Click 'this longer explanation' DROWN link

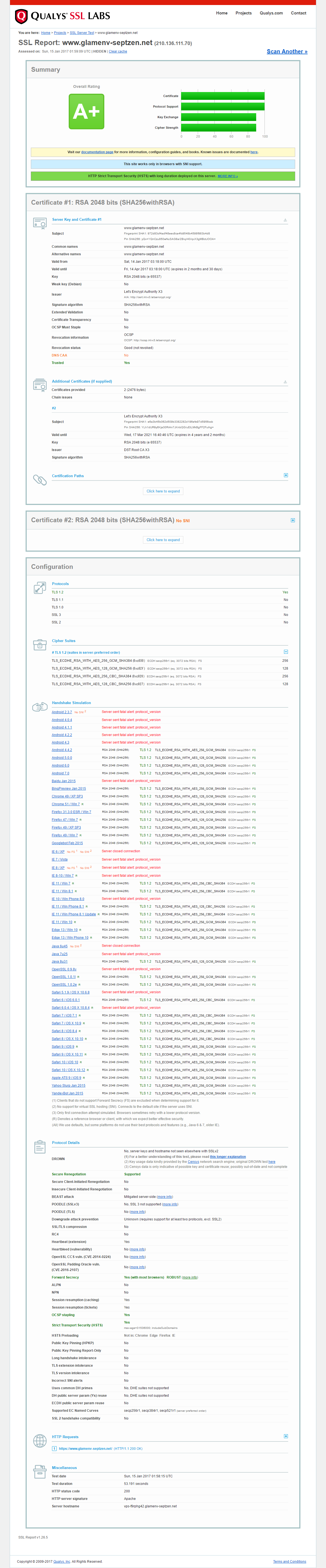coord(228,1157)
